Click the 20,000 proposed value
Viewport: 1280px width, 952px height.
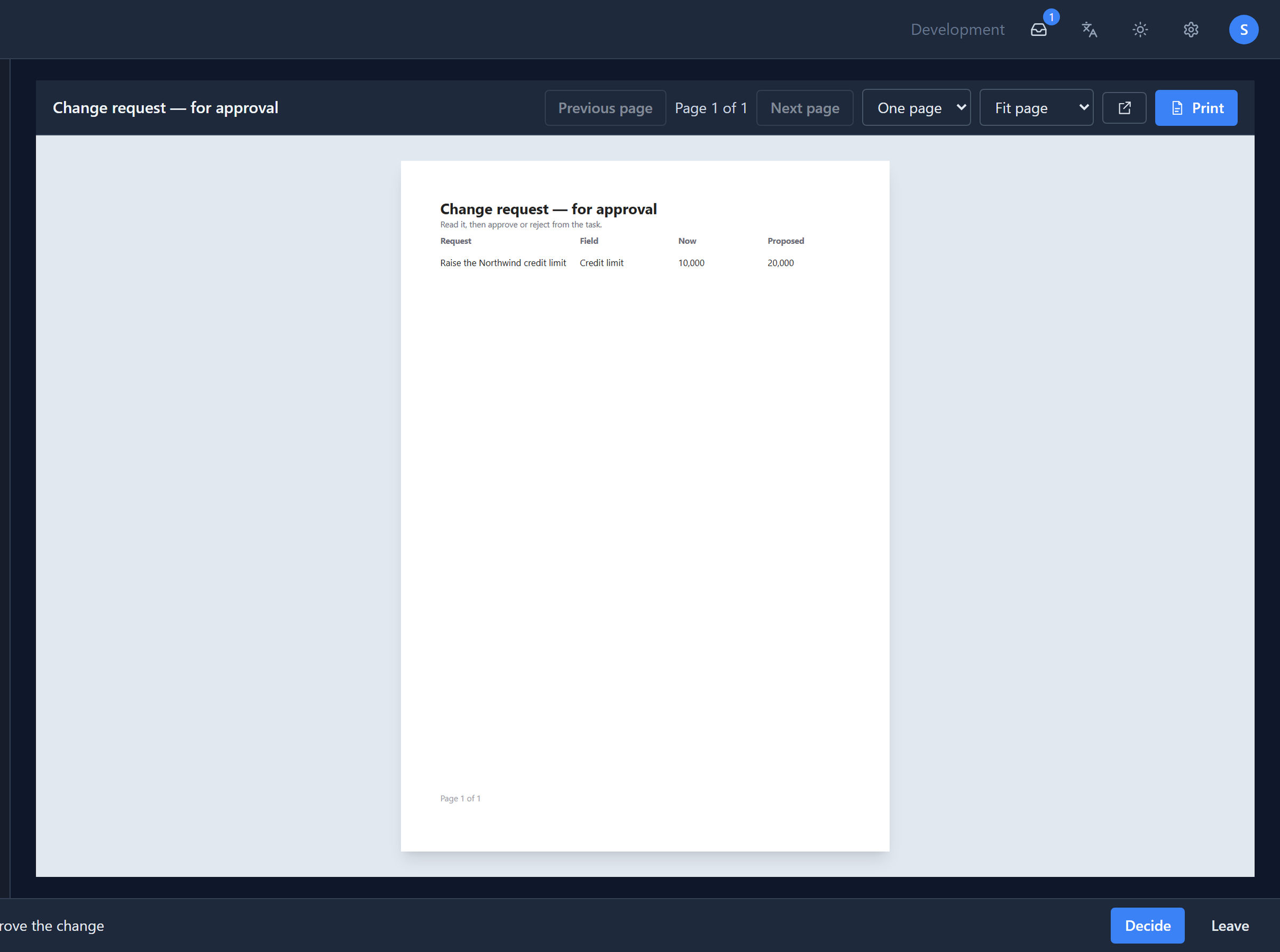(780, 263)
